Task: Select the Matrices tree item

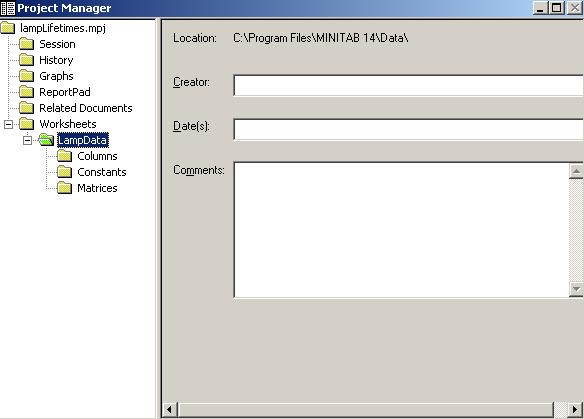Action: pyautogui.click(x=97, y=188)
